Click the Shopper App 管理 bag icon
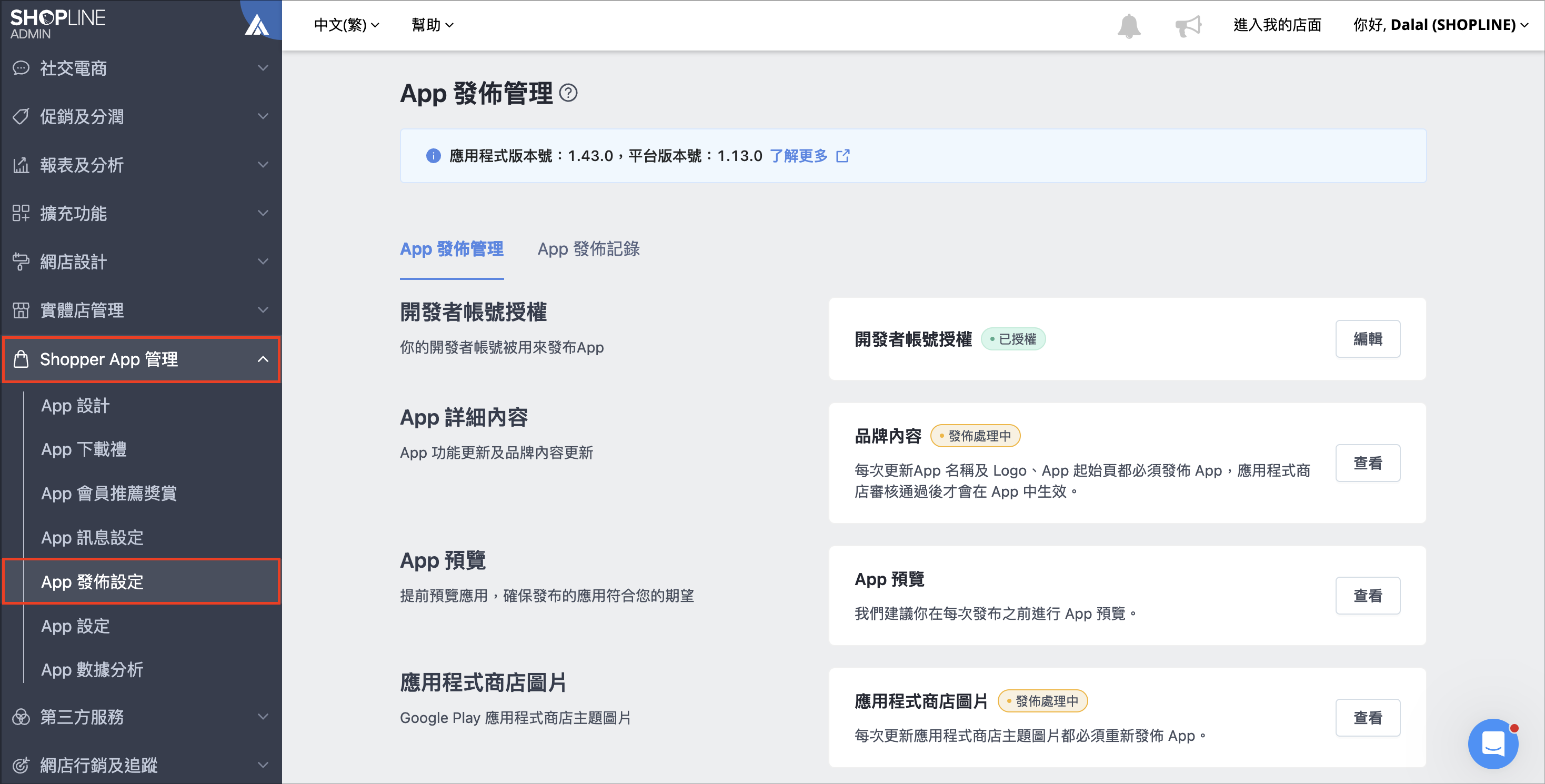 pos(21,359)
